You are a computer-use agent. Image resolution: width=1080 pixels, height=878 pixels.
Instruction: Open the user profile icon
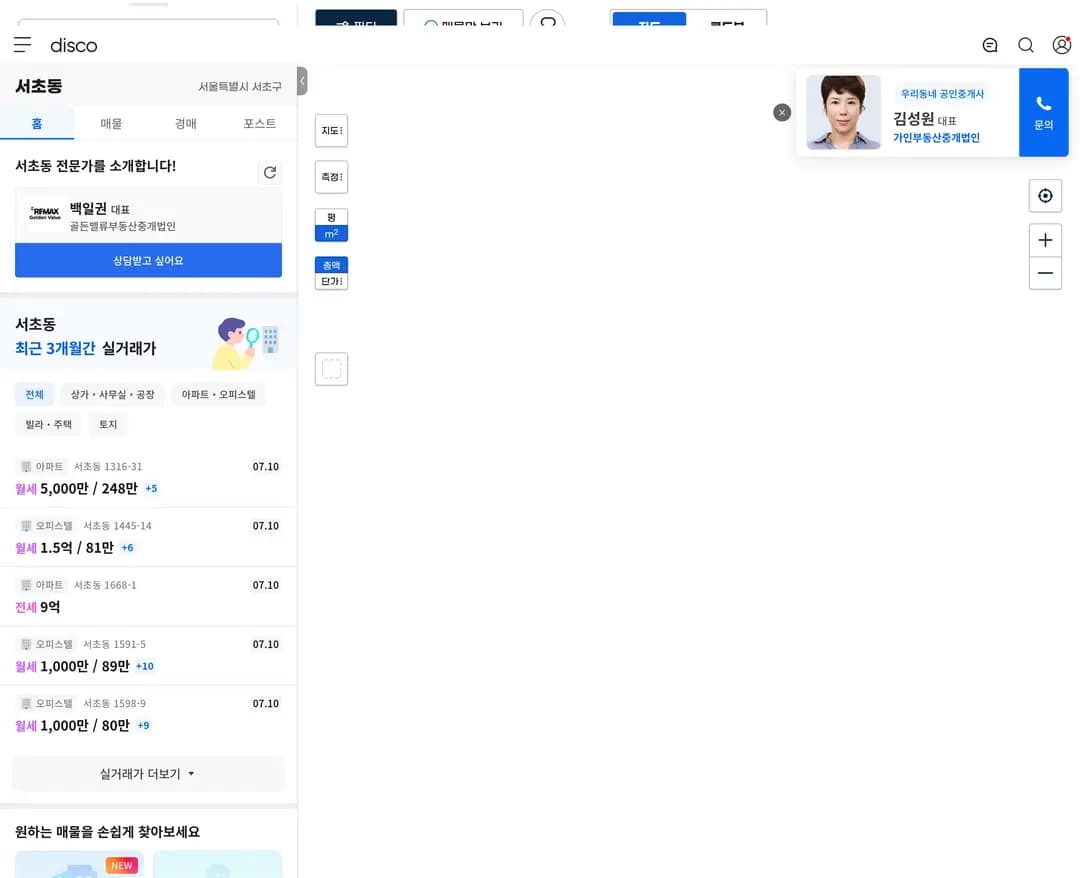(x=1061, y=45)
